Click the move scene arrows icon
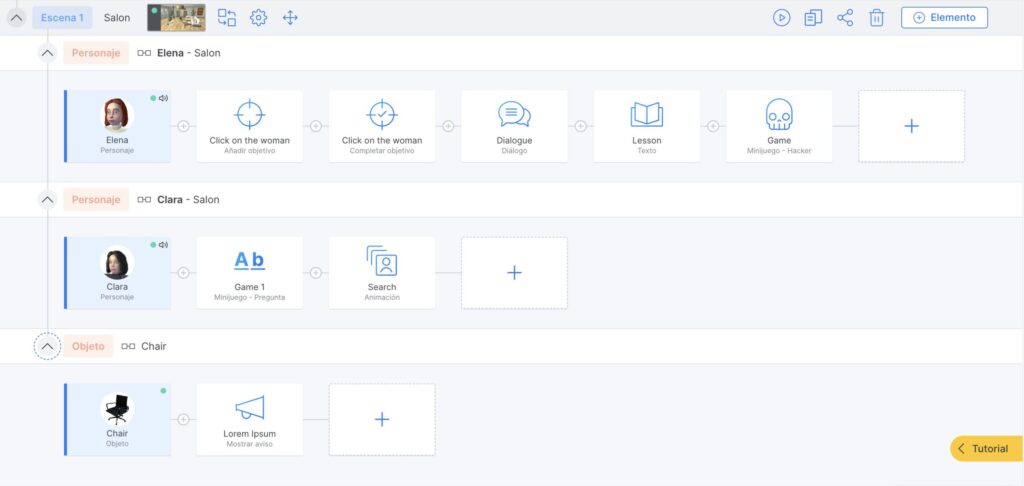This screenshot has height=486, width=1024. (290, 18)
